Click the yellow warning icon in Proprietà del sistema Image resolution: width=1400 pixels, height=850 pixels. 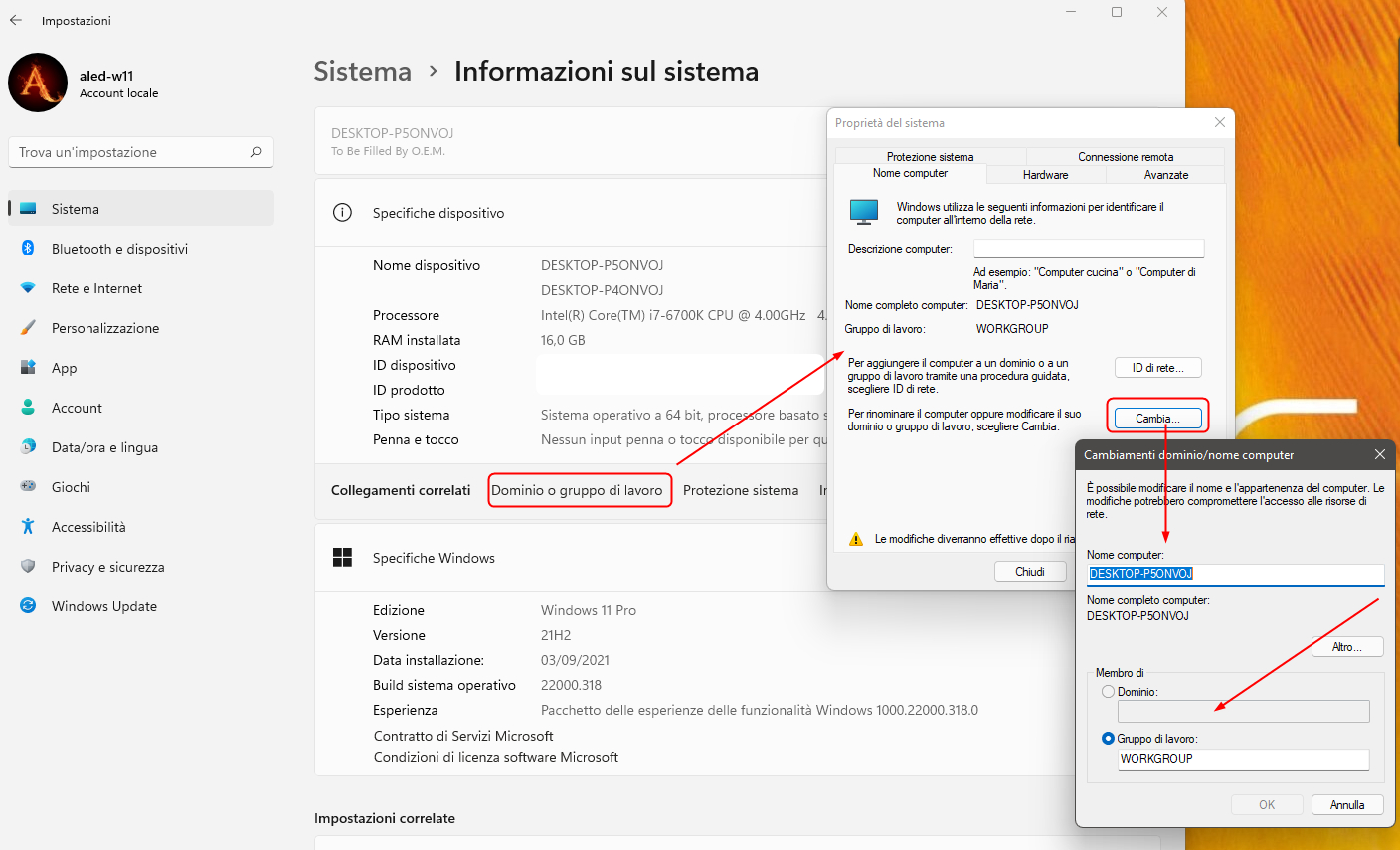tap(856, 539)
